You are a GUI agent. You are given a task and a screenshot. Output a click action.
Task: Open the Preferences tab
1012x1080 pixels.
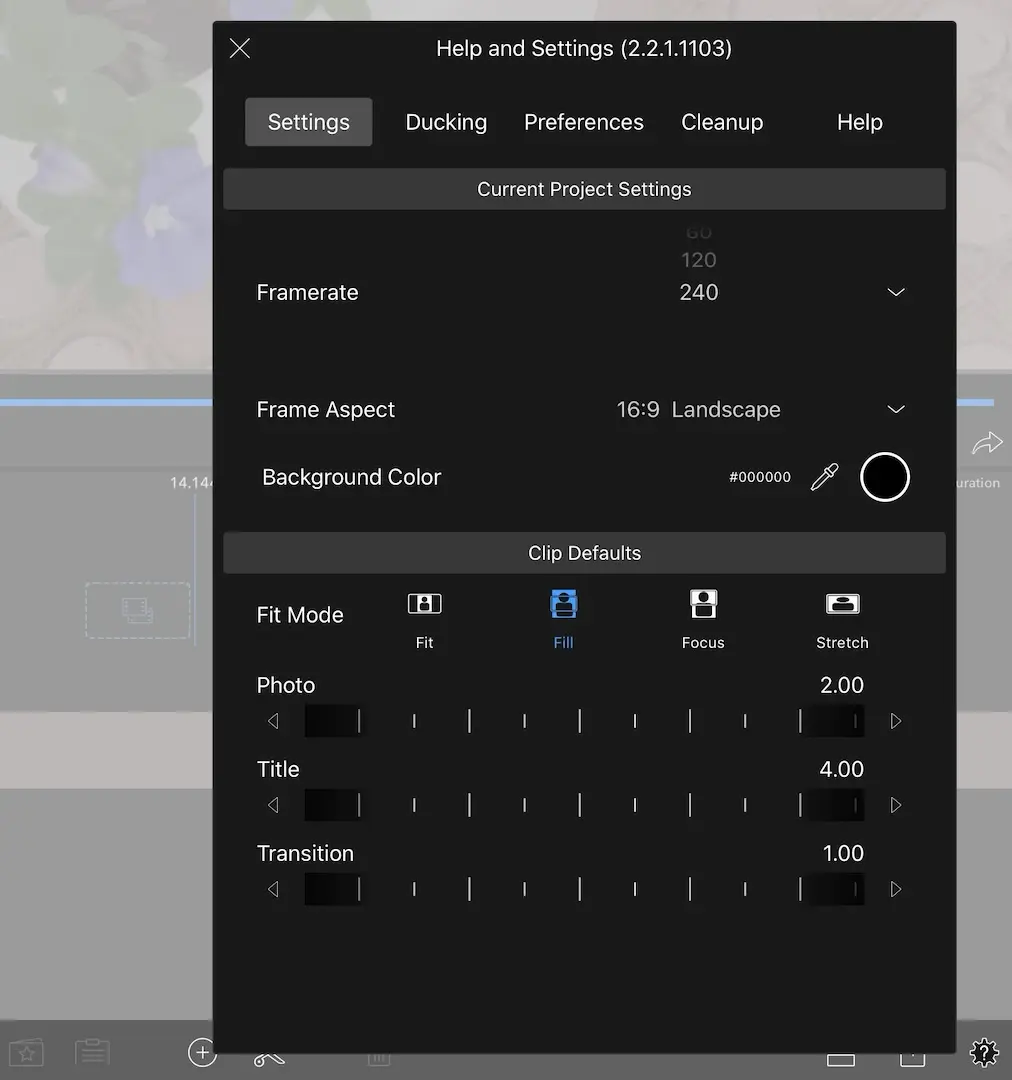coord(584,122)
